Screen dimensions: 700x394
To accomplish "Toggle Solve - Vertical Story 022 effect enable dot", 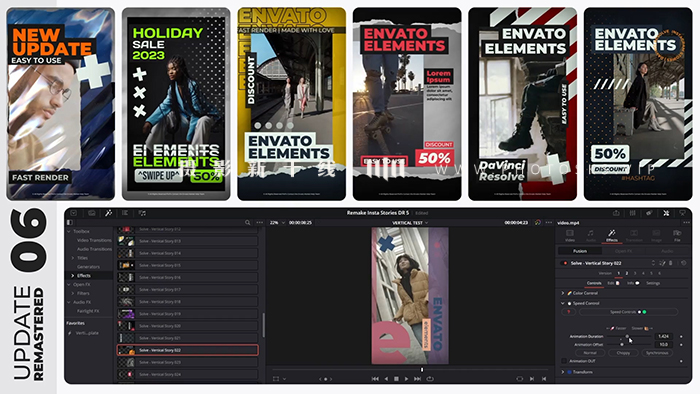I will [x=565, y=263].
